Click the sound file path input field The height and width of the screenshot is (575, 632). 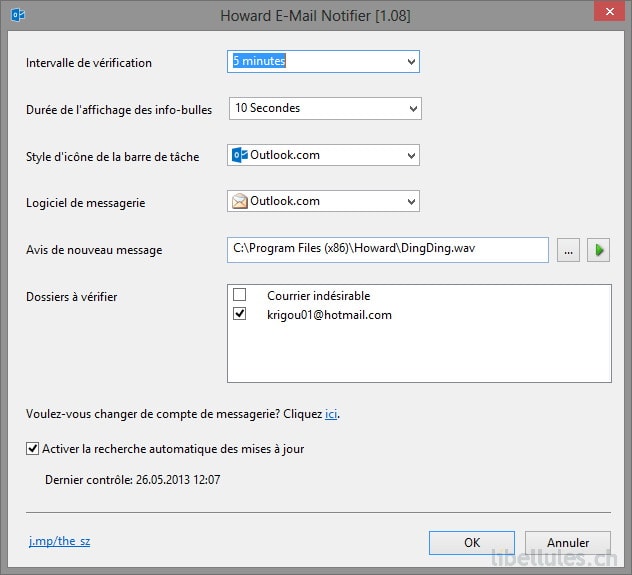pyautogui.click(x=388, y=250)
